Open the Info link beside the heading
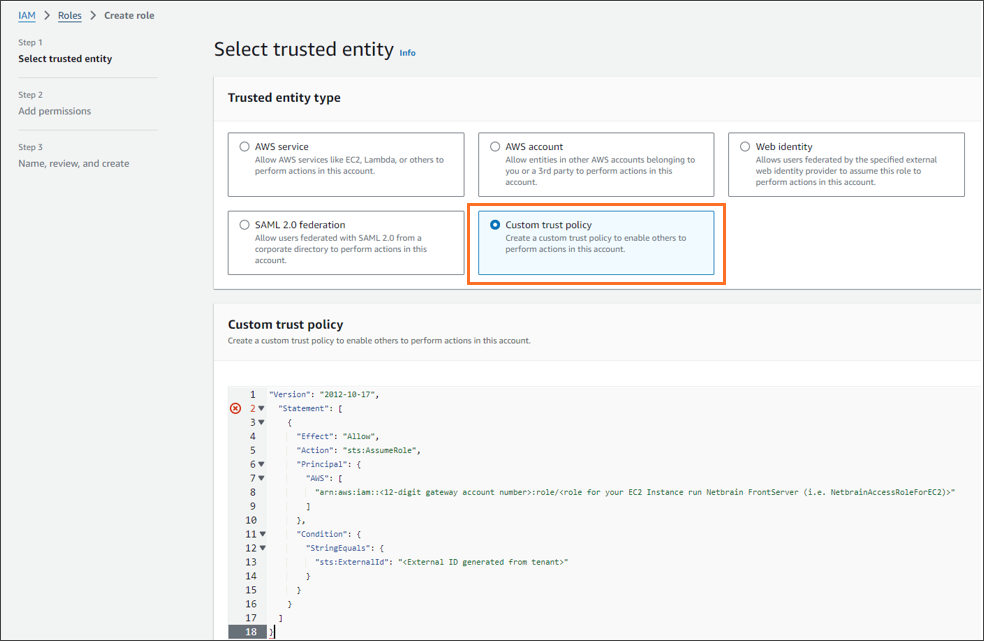Screen dimensions: 984x641 click(407, 52)
